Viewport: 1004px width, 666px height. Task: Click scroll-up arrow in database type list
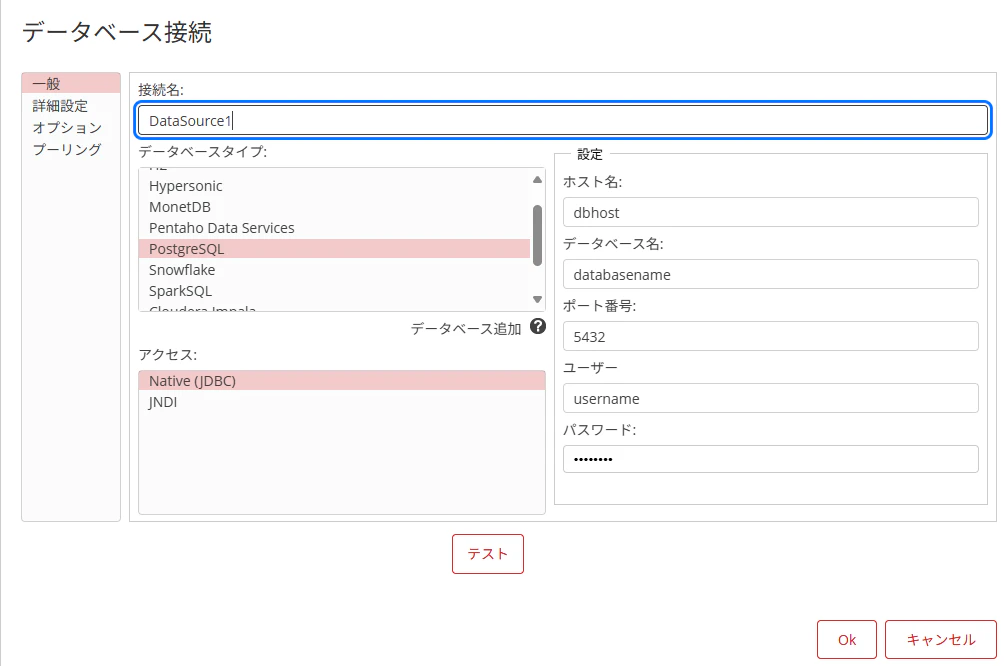(537, 180)
